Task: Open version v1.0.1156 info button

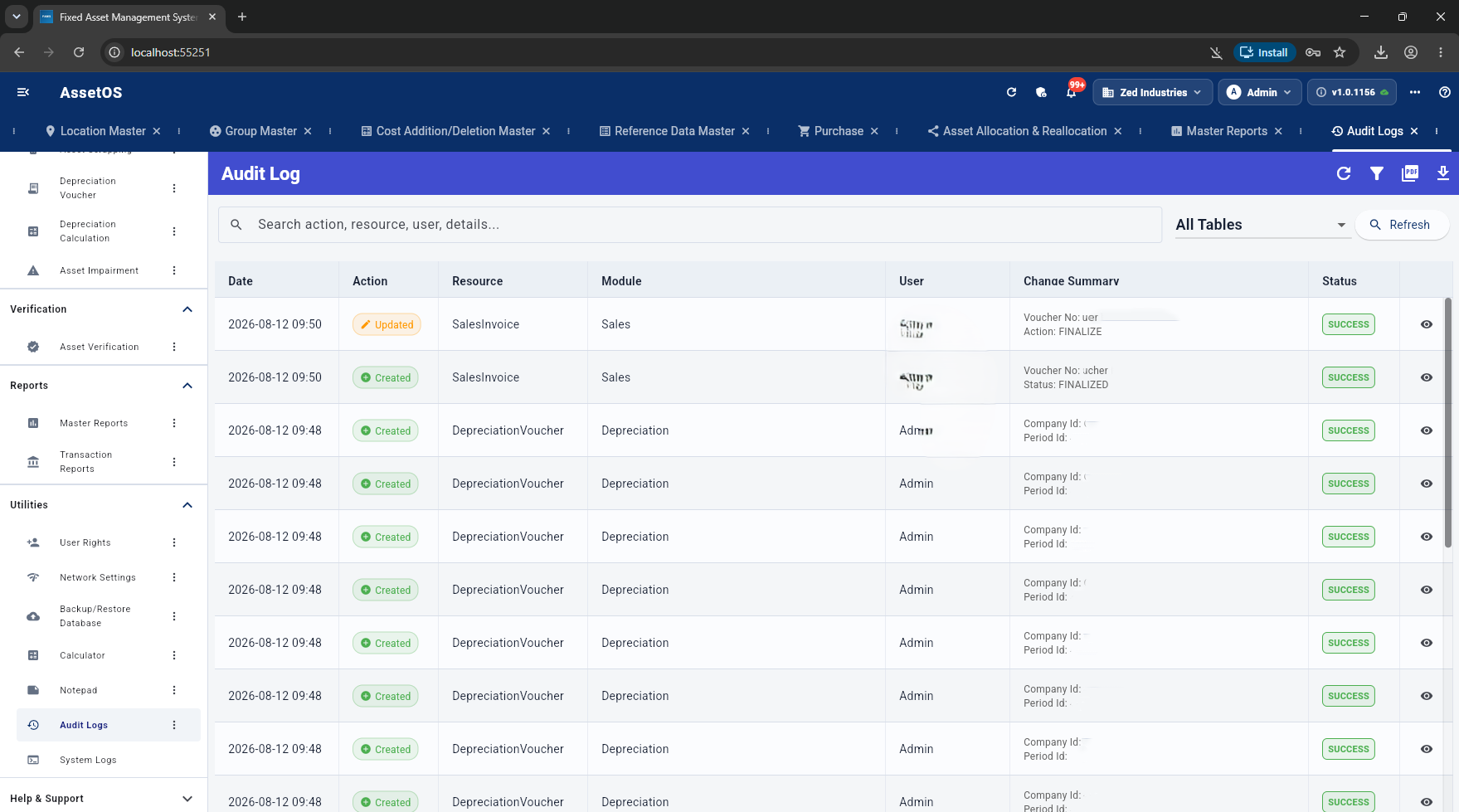Action: pyautogui.click(x=1352, y=92)
